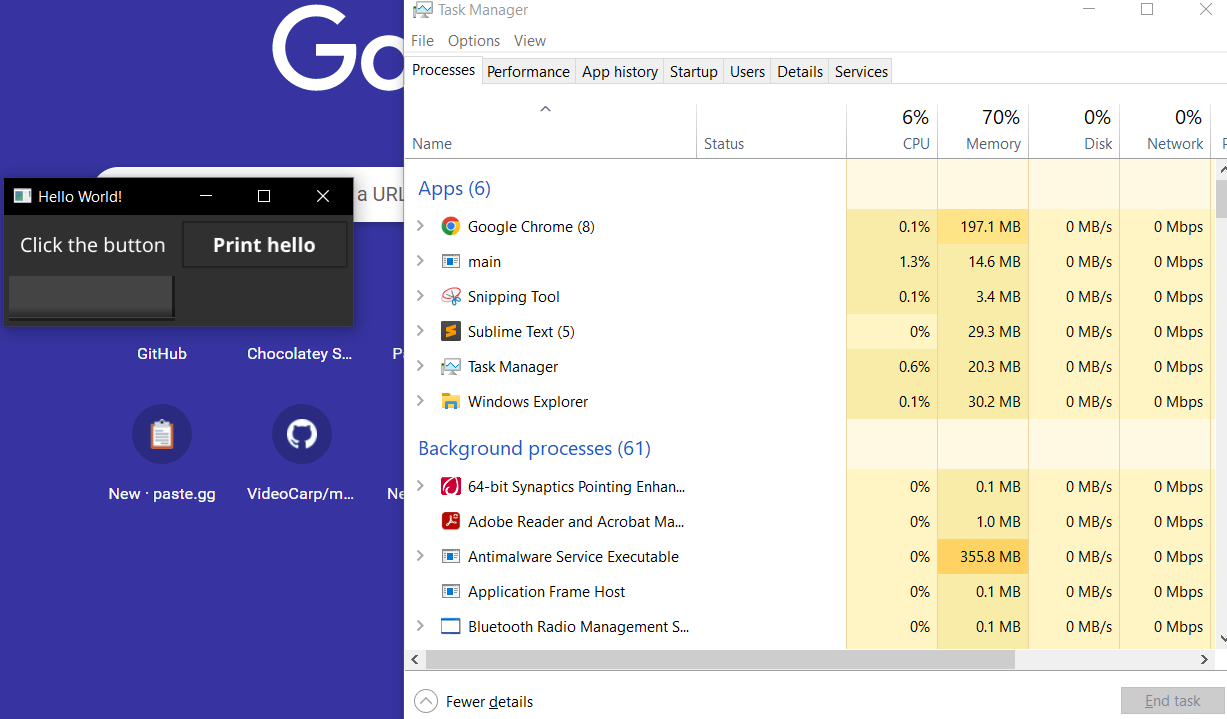The width and height of the screenshot is (1227, 719).
Task: Click the Snipping Tool scissors icon
Action: click(x=451, y=296)
